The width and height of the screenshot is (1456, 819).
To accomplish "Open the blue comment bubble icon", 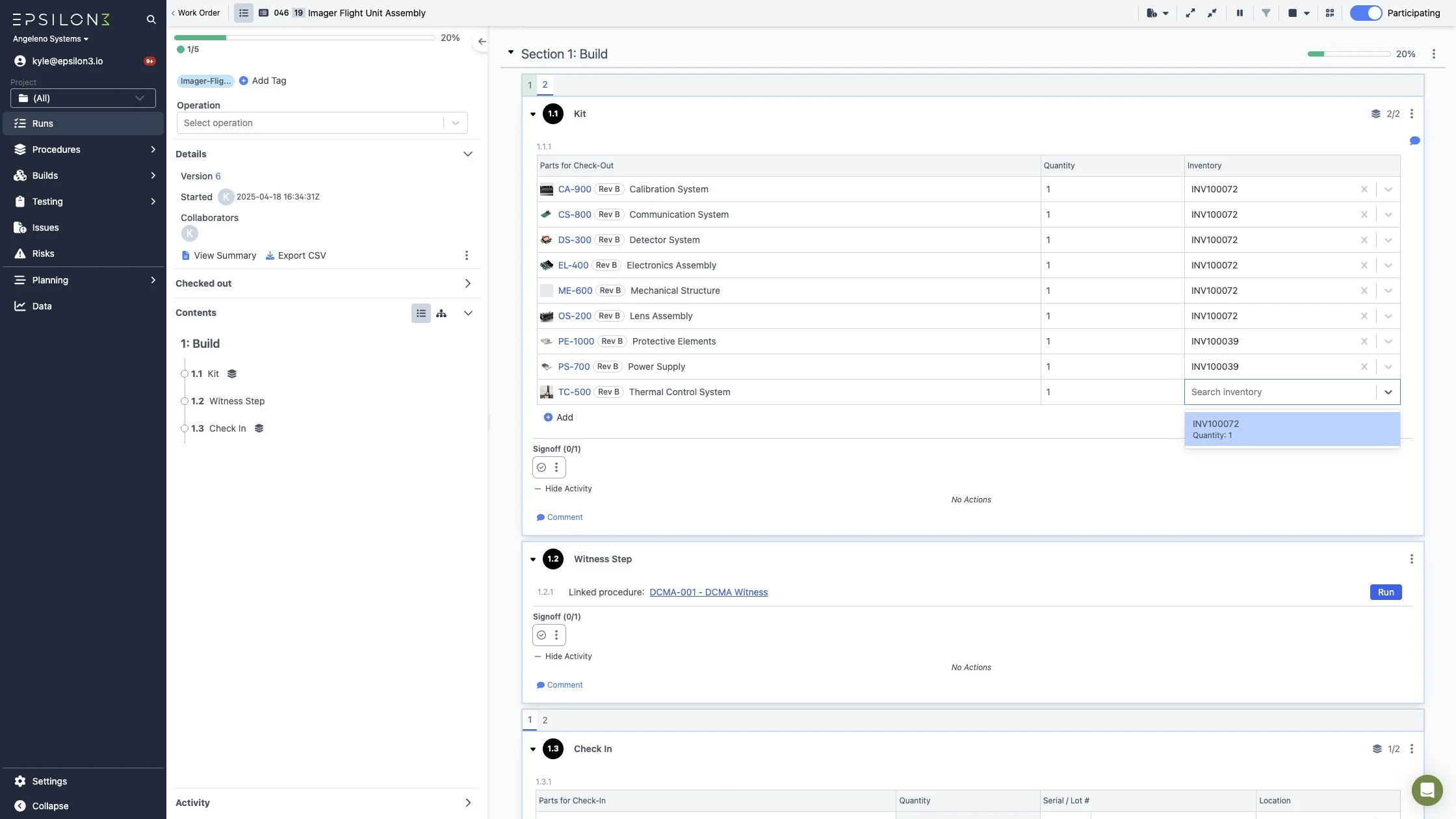I will pyautogui.click(x=1414, y=141).
